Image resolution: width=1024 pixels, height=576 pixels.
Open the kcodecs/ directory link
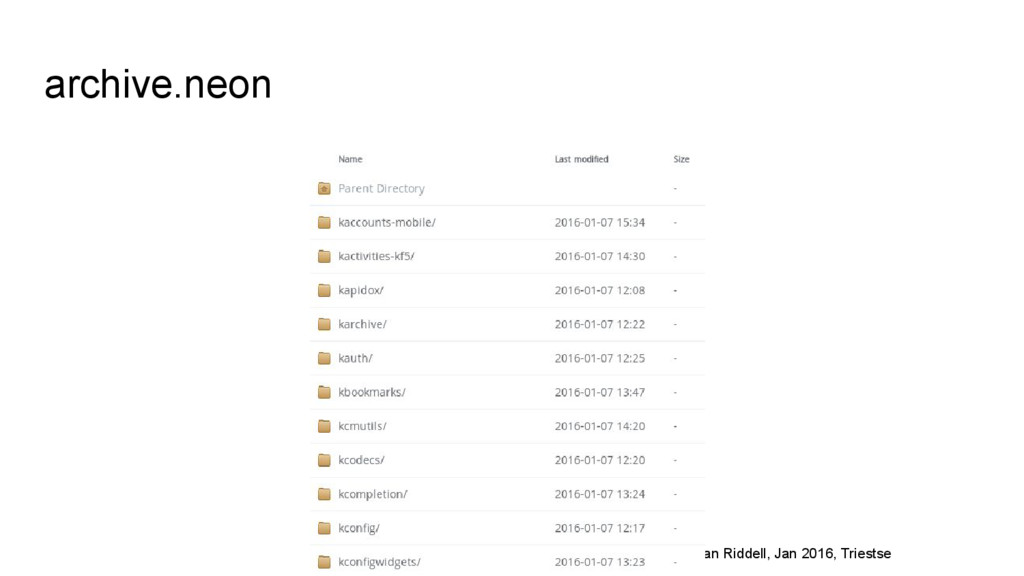click(361, 460)
